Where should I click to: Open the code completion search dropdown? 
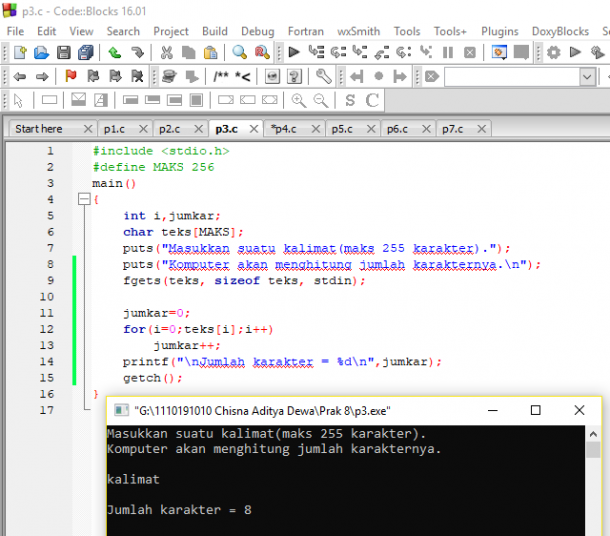[x=587, y=76]
